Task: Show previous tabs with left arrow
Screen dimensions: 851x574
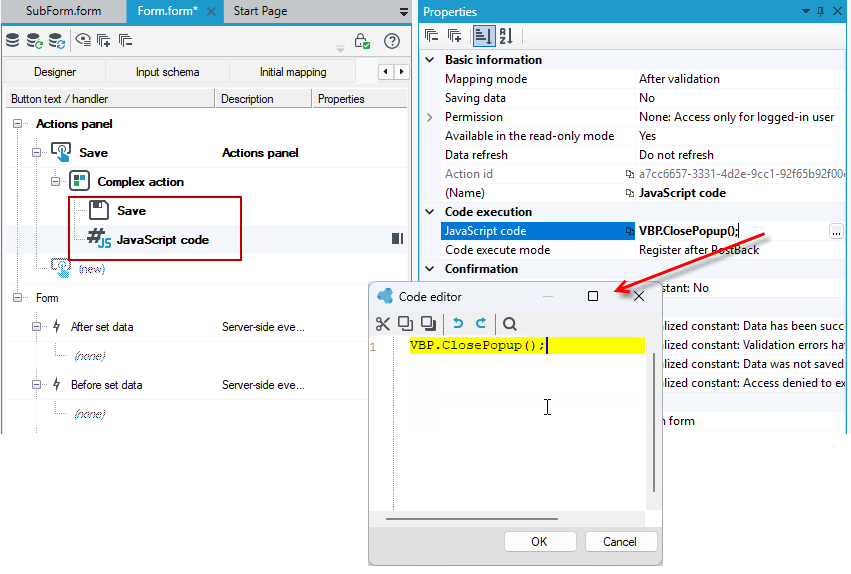Action: coord(386,72)
